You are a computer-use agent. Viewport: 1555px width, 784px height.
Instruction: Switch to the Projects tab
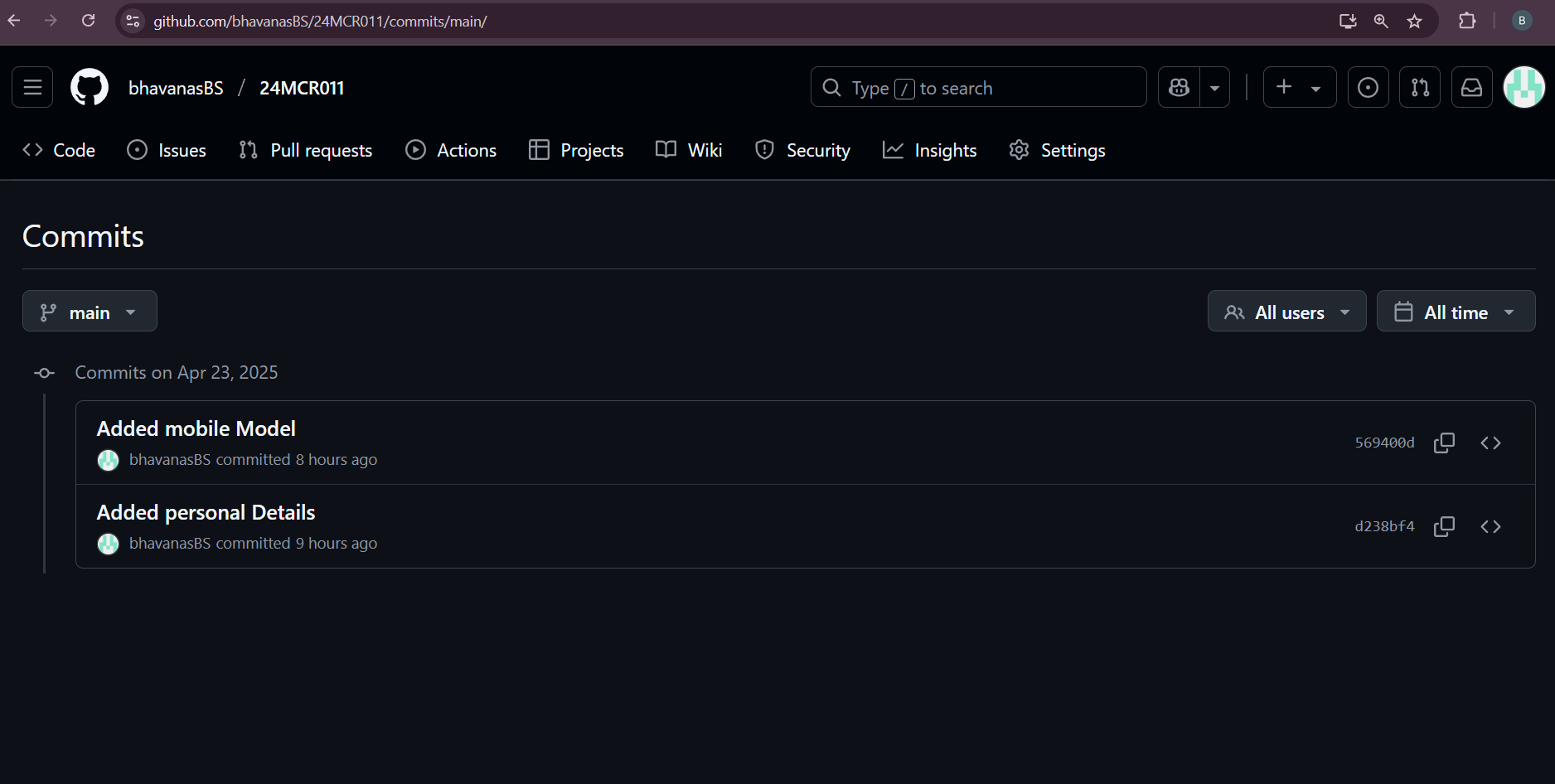[576, 150]
